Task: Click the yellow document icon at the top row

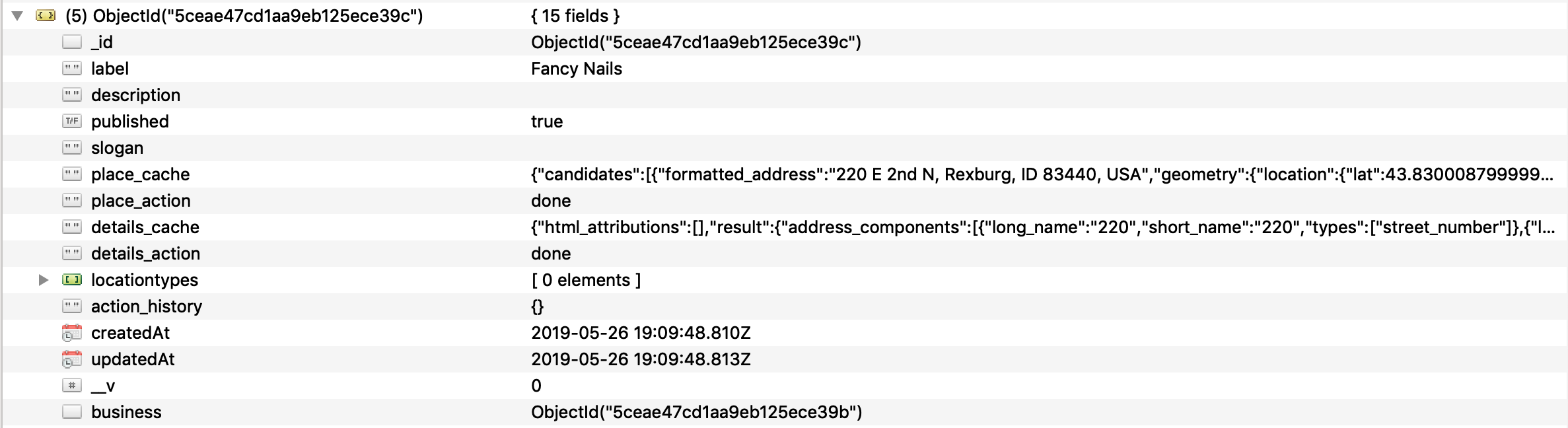Action: coord(47,15)
